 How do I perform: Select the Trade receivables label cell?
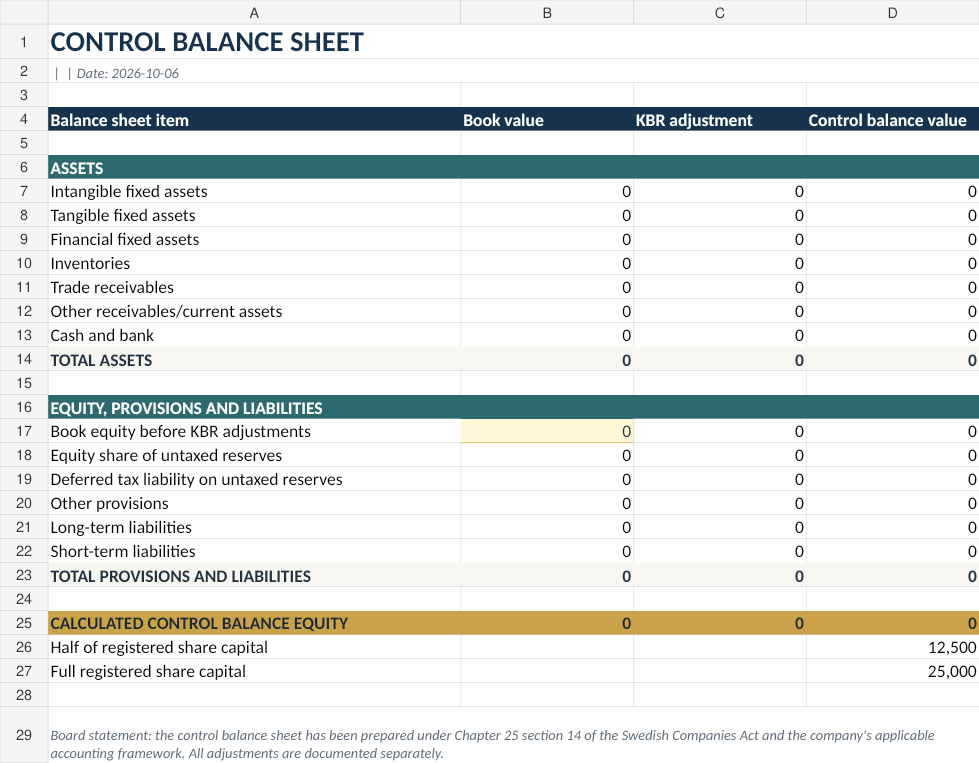(x=254, y=287)
